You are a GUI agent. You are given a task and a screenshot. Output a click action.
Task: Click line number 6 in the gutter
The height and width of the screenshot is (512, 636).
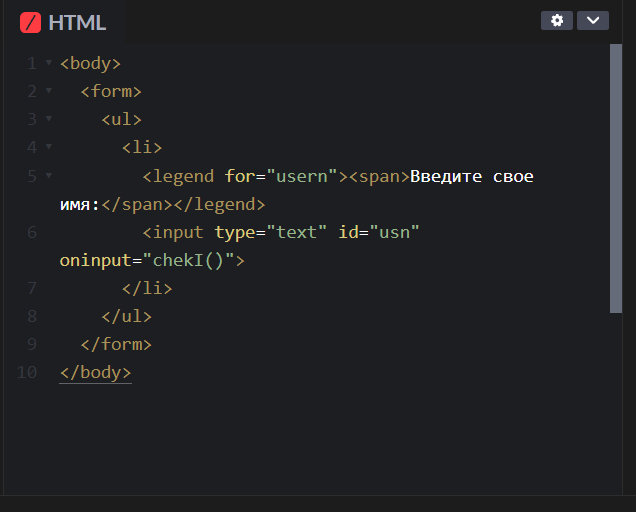click(x=32, y=232)
